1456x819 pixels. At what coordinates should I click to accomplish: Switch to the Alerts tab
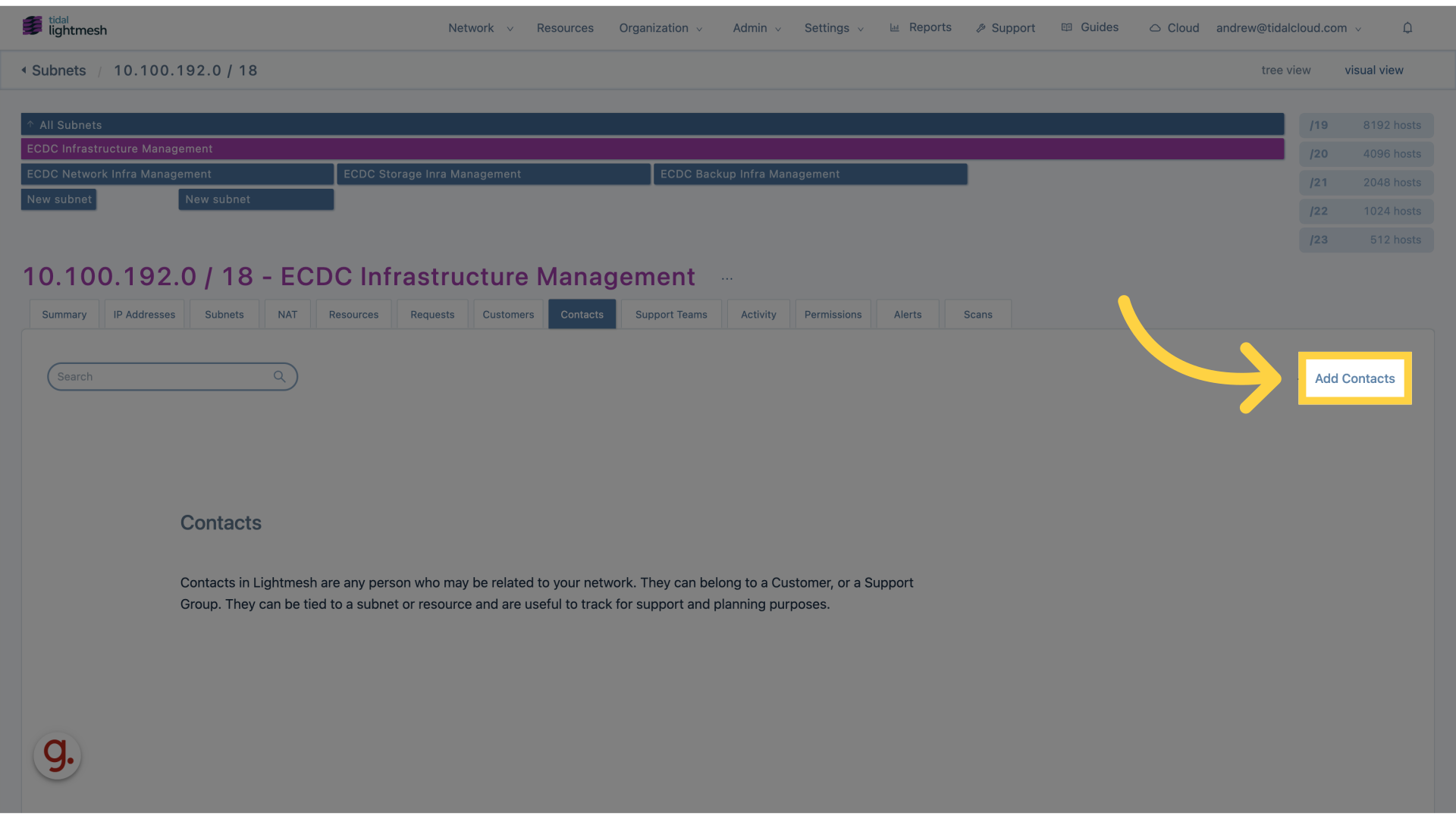[x=908, y=315]
